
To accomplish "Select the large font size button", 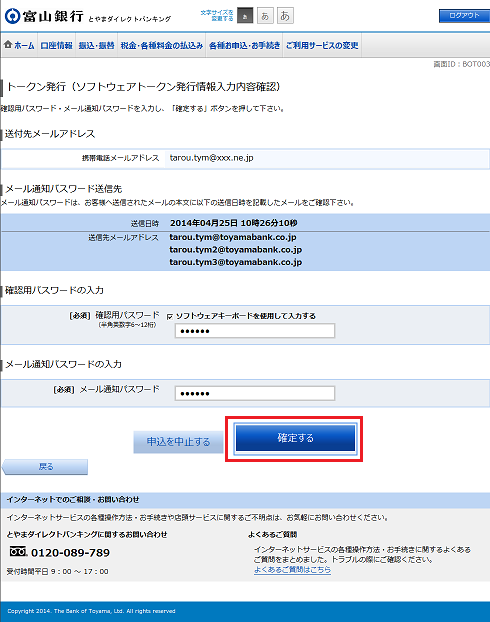I will [x=285, y=16].
